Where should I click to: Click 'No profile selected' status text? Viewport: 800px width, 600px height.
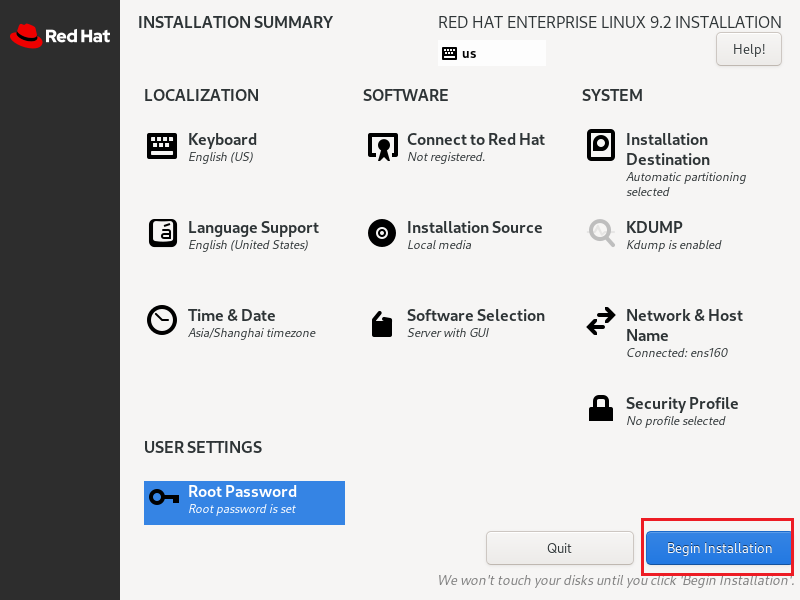coord(676,421)
